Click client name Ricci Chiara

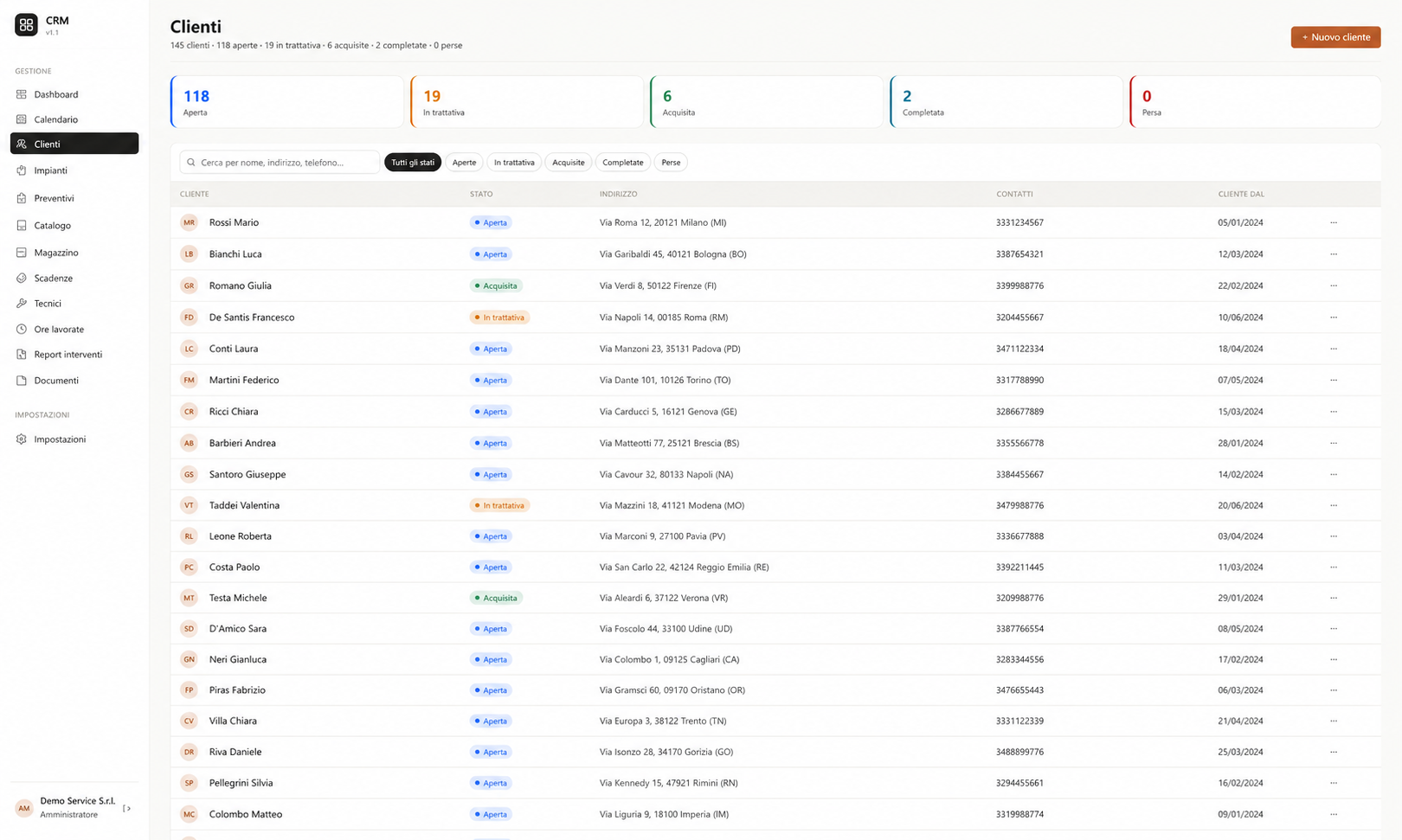tap(234, 412)
